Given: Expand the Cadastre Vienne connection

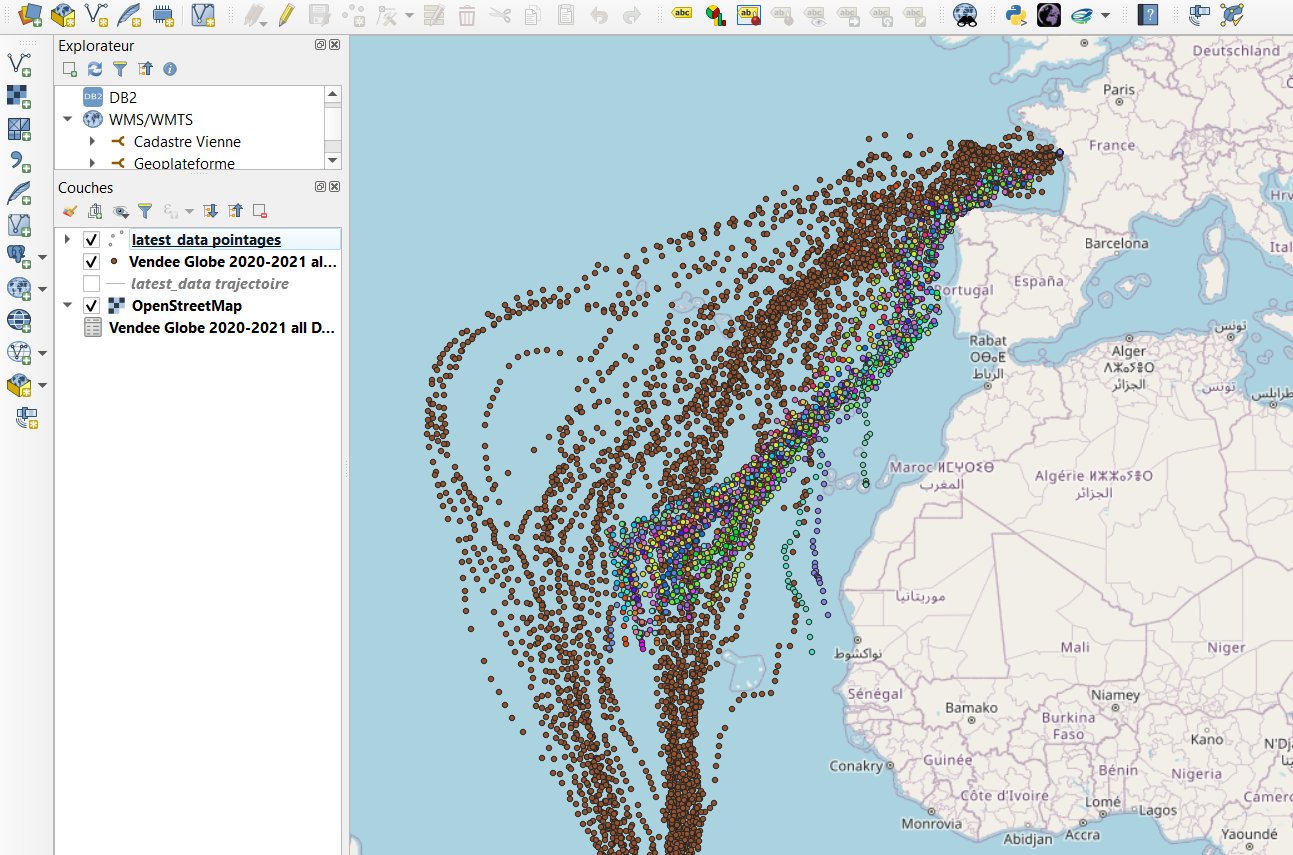Looking at the screenshot, I should coord(92,142).
